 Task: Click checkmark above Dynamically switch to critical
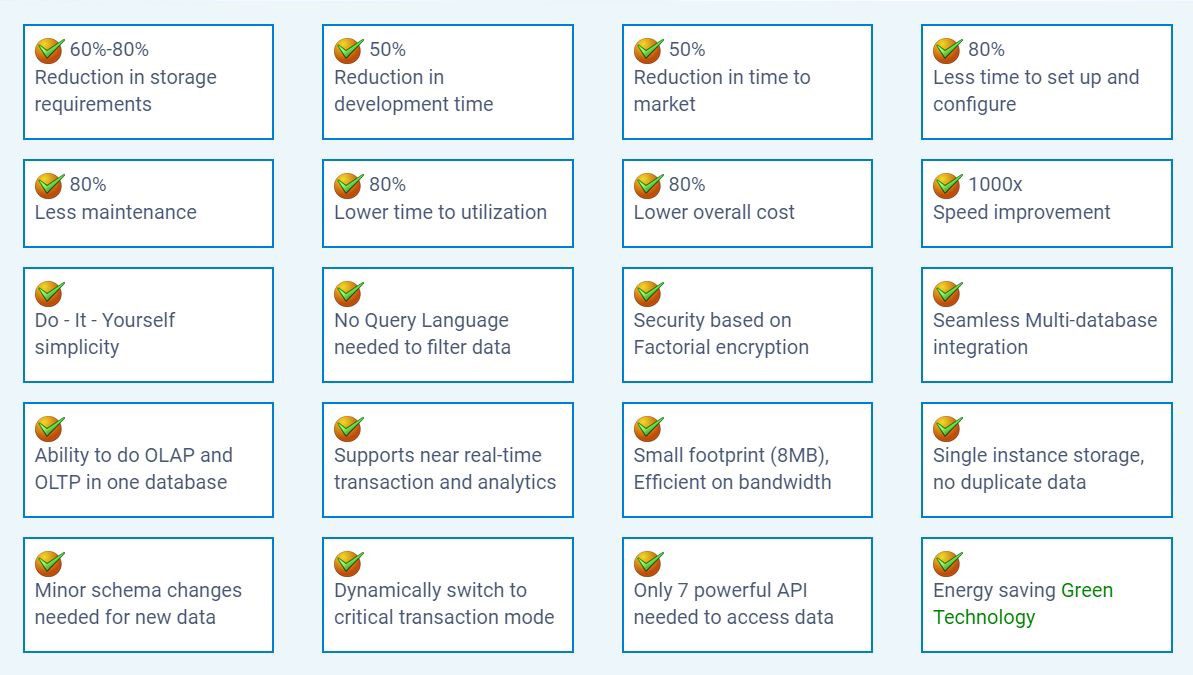[348, 563]
